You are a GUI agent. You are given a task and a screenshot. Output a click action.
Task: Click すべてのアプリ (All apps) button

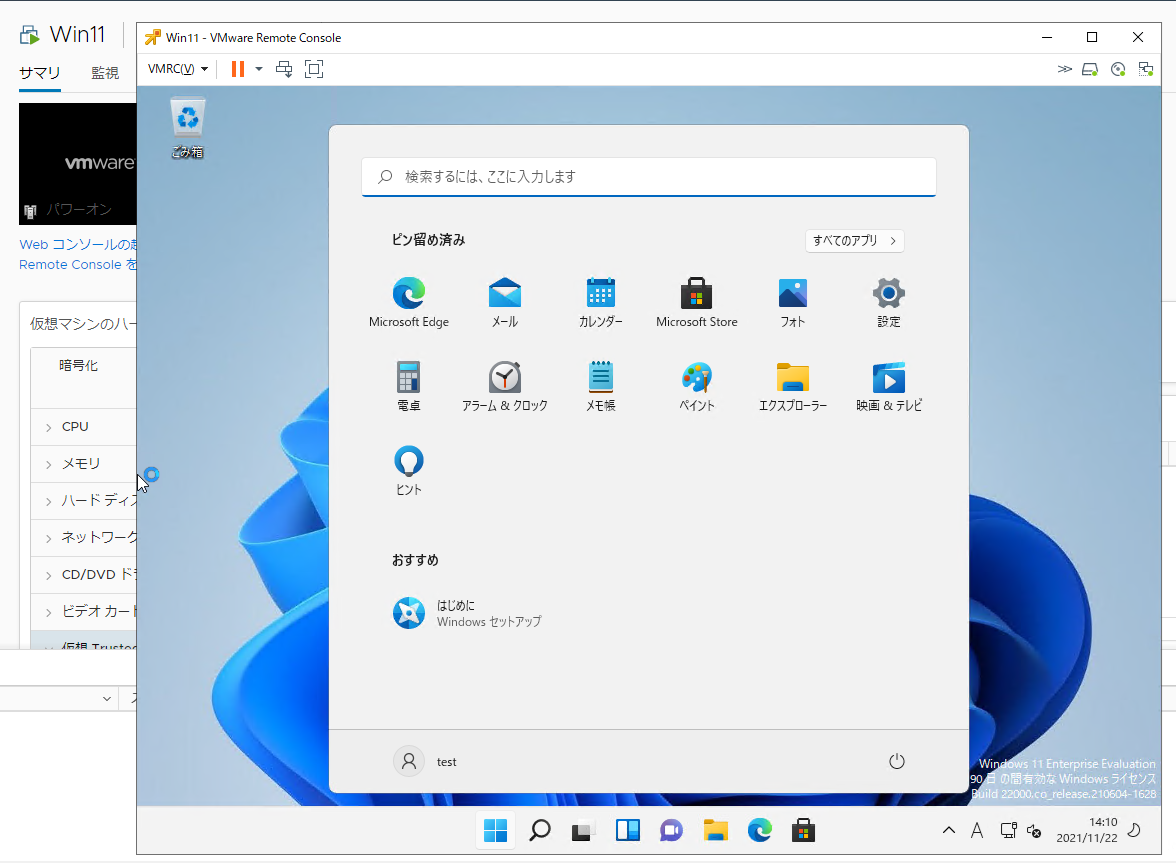point(854,241)
